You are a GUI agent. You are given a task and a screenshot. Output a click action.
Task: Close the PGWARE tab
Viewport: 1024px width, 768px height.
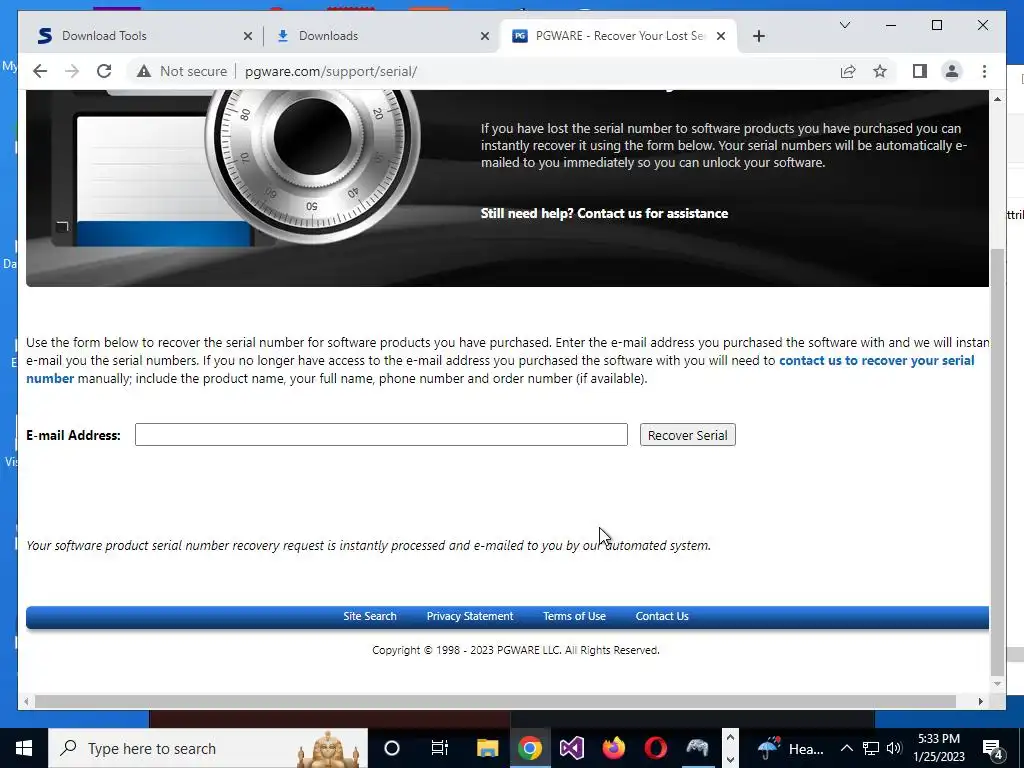(x=721, y=37)
